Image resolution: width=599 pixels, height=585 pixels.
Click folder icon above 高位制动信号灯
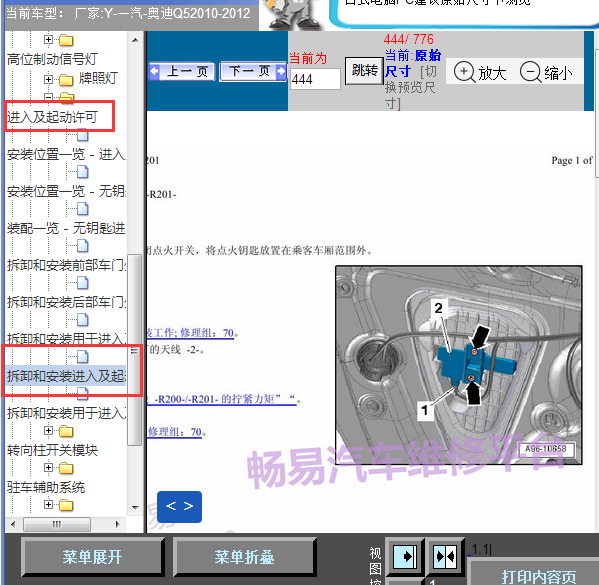[66, 40]
